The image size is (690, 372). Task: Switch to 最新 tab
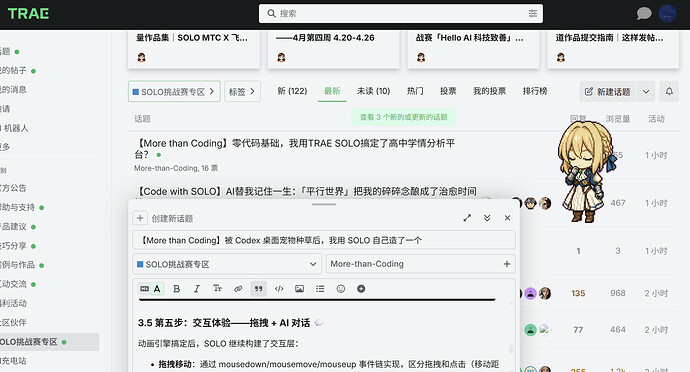click(332, 91)
